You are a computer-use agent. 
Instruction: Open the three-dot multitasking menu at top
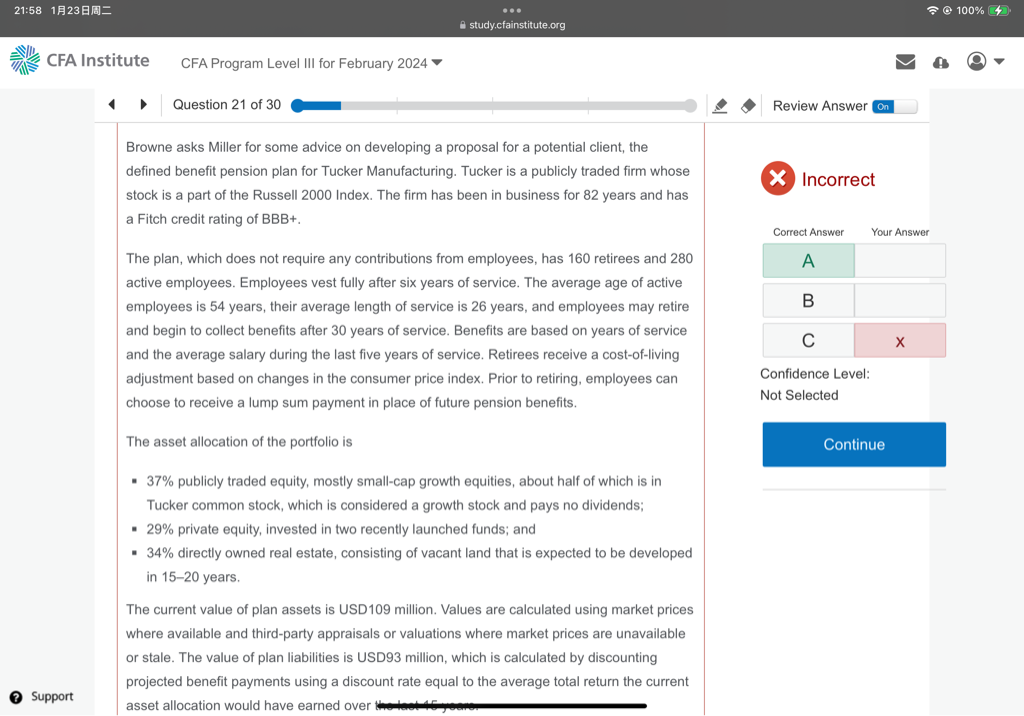512,10
